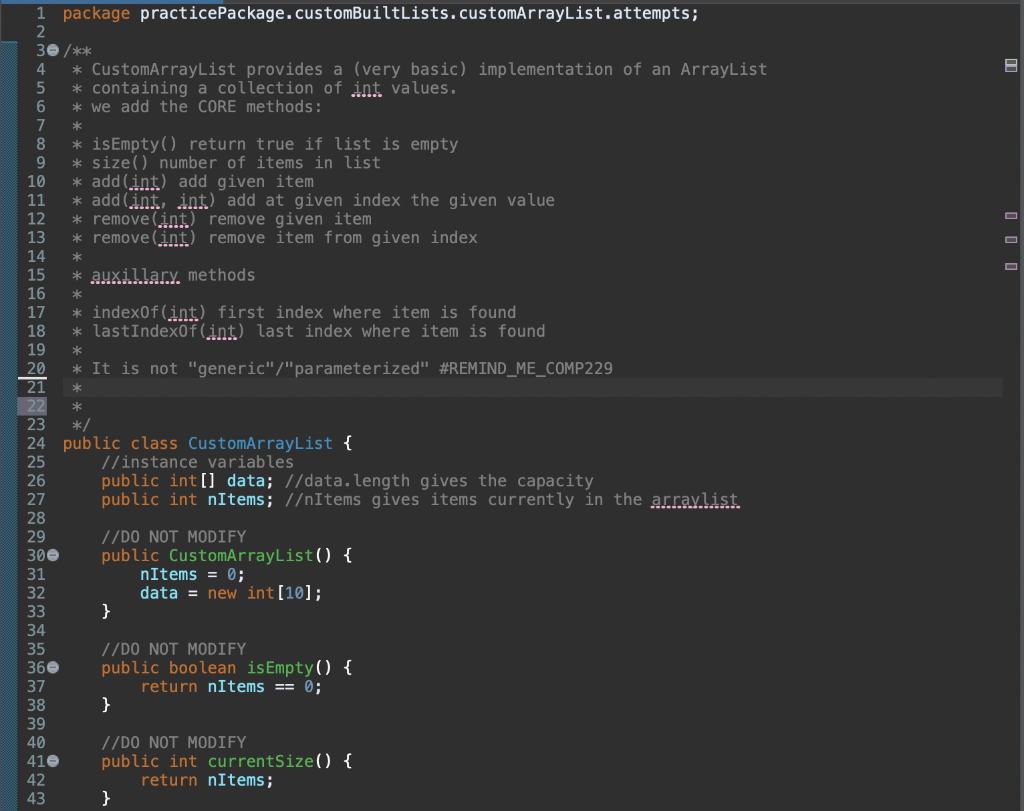Collapse the isEmpty method at line 36
1024x811 pixels.
click(53, 667)
